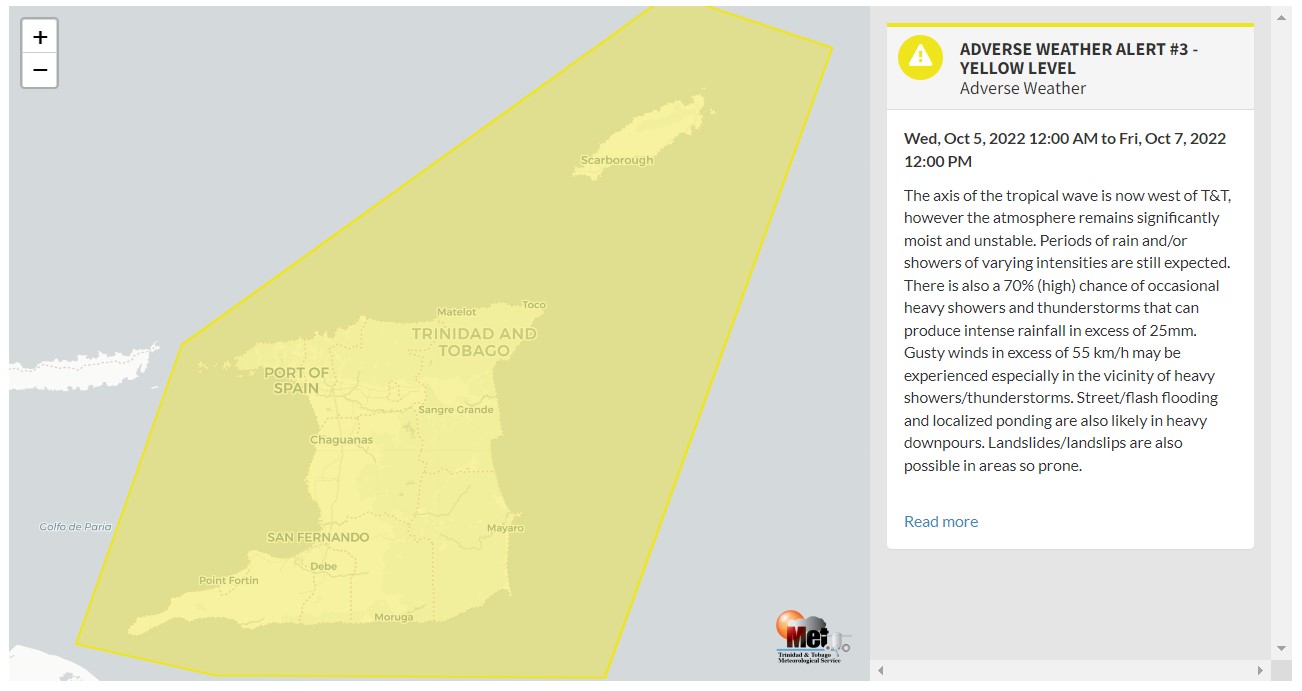Zoom out the map with minus button
This screenshot has width=1302, height=691.
[40, 70]
